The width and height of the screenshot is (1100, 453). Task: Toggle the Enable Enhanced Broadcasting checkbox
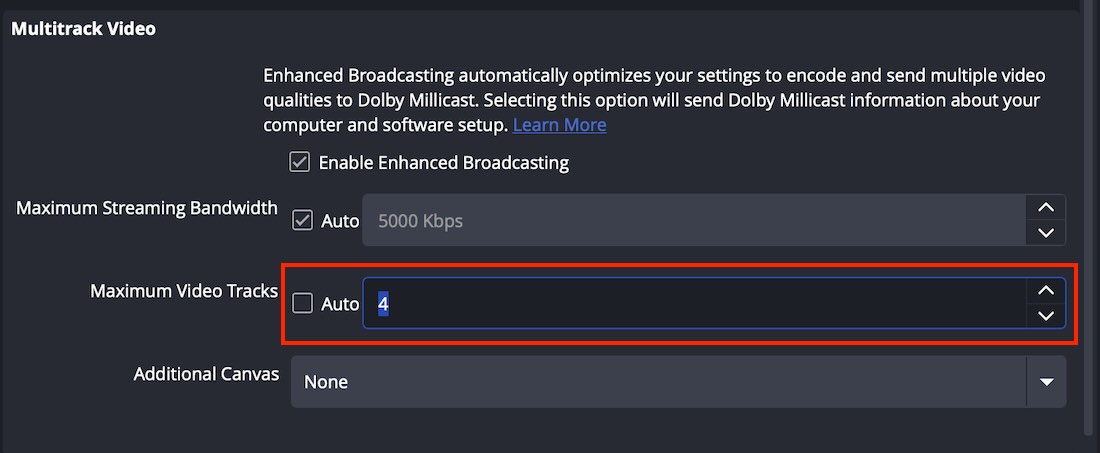(299, 162)
